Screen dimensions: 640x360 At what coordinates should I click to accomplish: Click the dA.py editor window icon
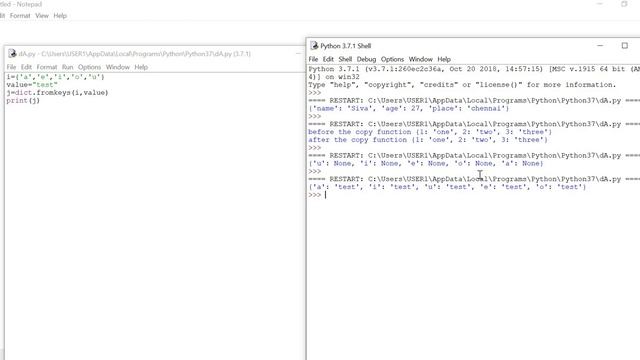click(12, 53)
